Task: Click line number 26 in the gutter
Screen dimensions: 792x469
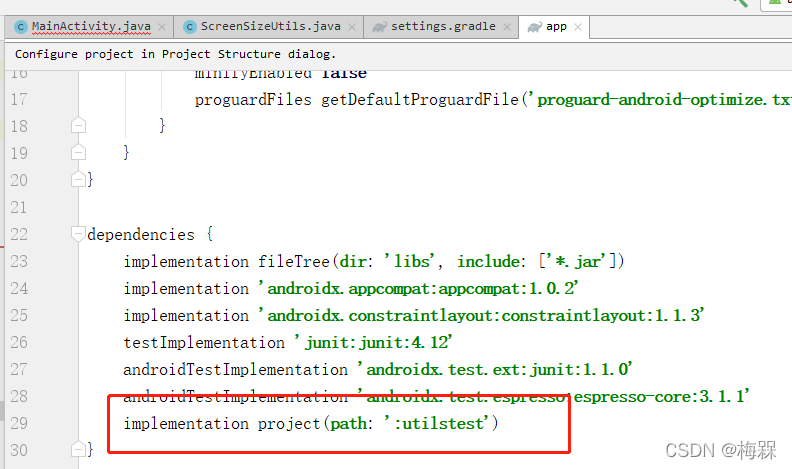Action: [x=19, y=342]
